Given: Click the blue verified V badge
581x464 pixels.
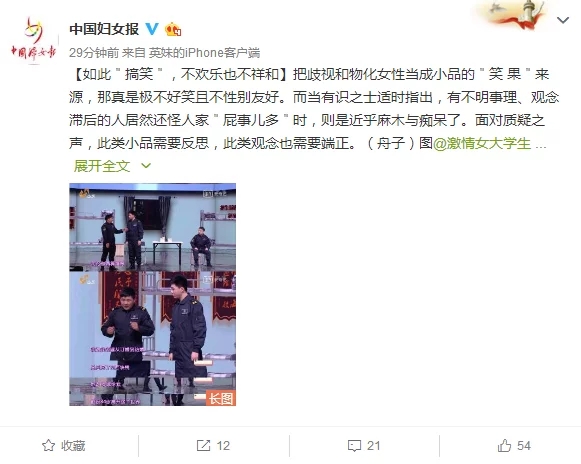Looking at the screenshot, I should click(x=152, y=29).
